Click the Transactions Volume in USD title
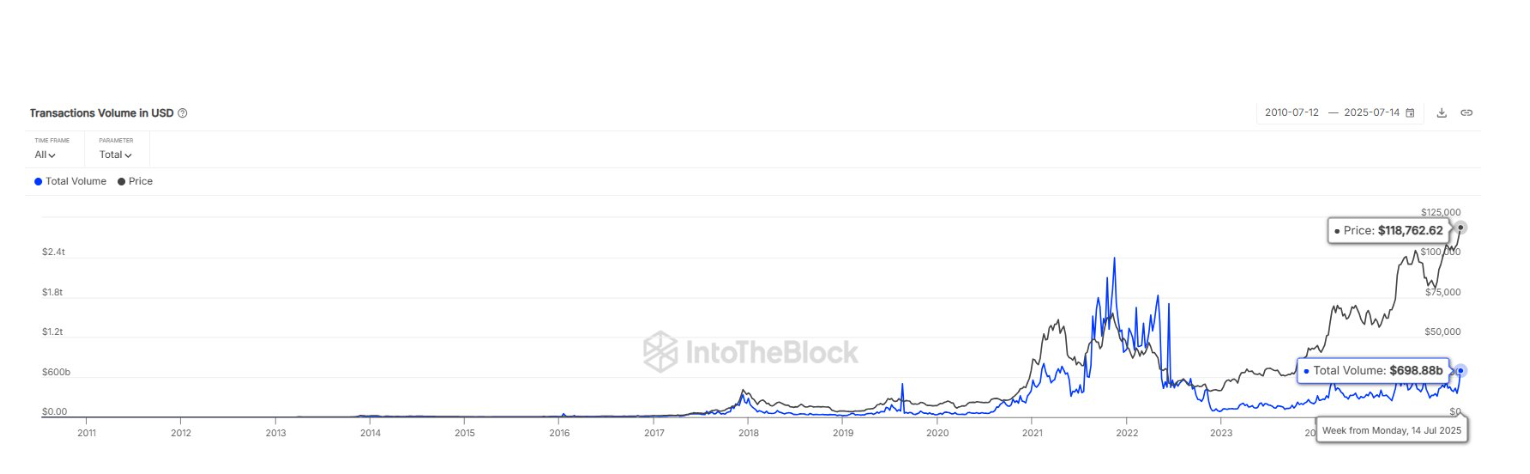 pyautogui.click(x=101, y=113)
